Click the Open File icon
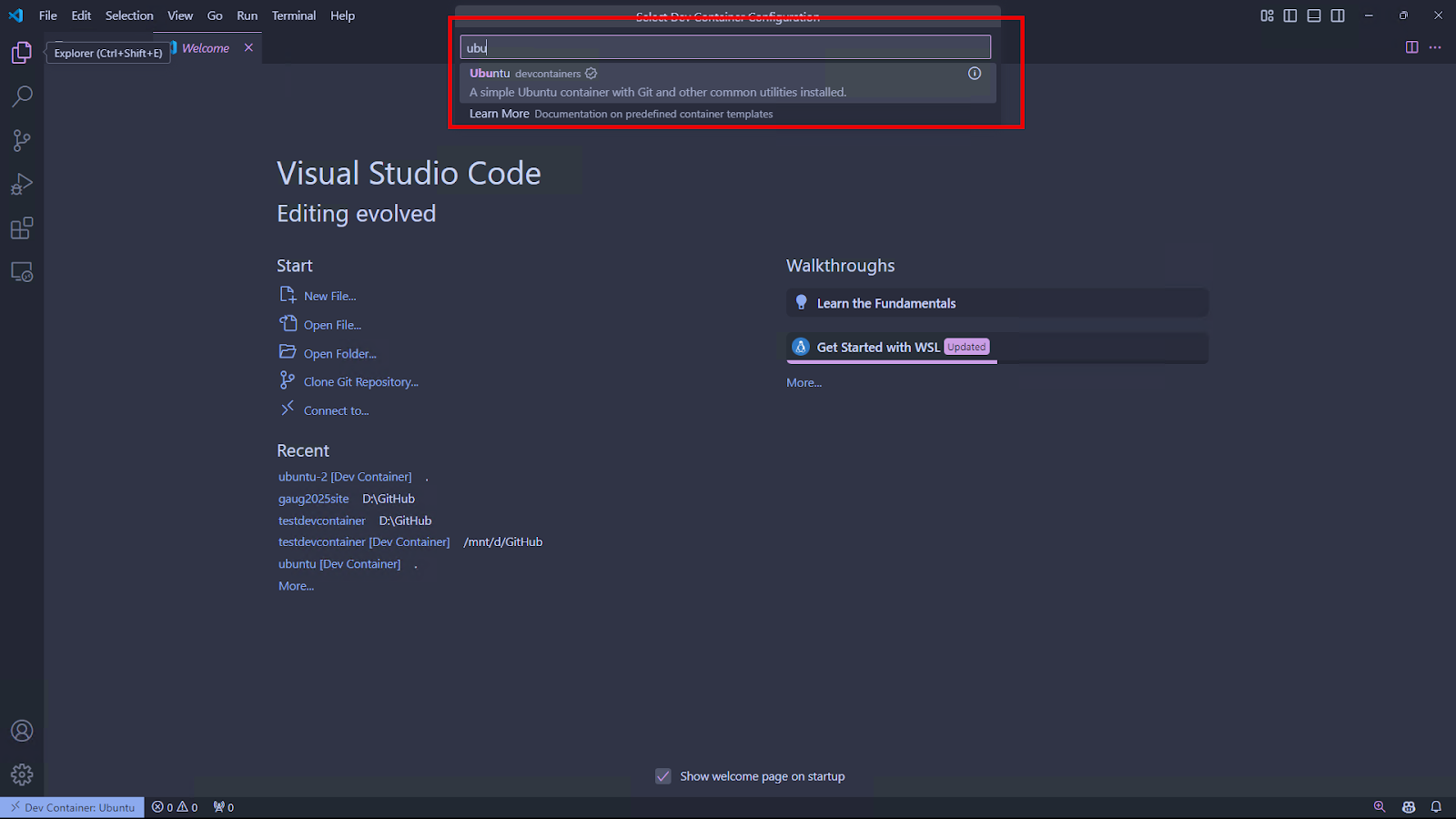The width and height of the screenshot is (1456, 819). pyautogui.click(x=288, y=324)
